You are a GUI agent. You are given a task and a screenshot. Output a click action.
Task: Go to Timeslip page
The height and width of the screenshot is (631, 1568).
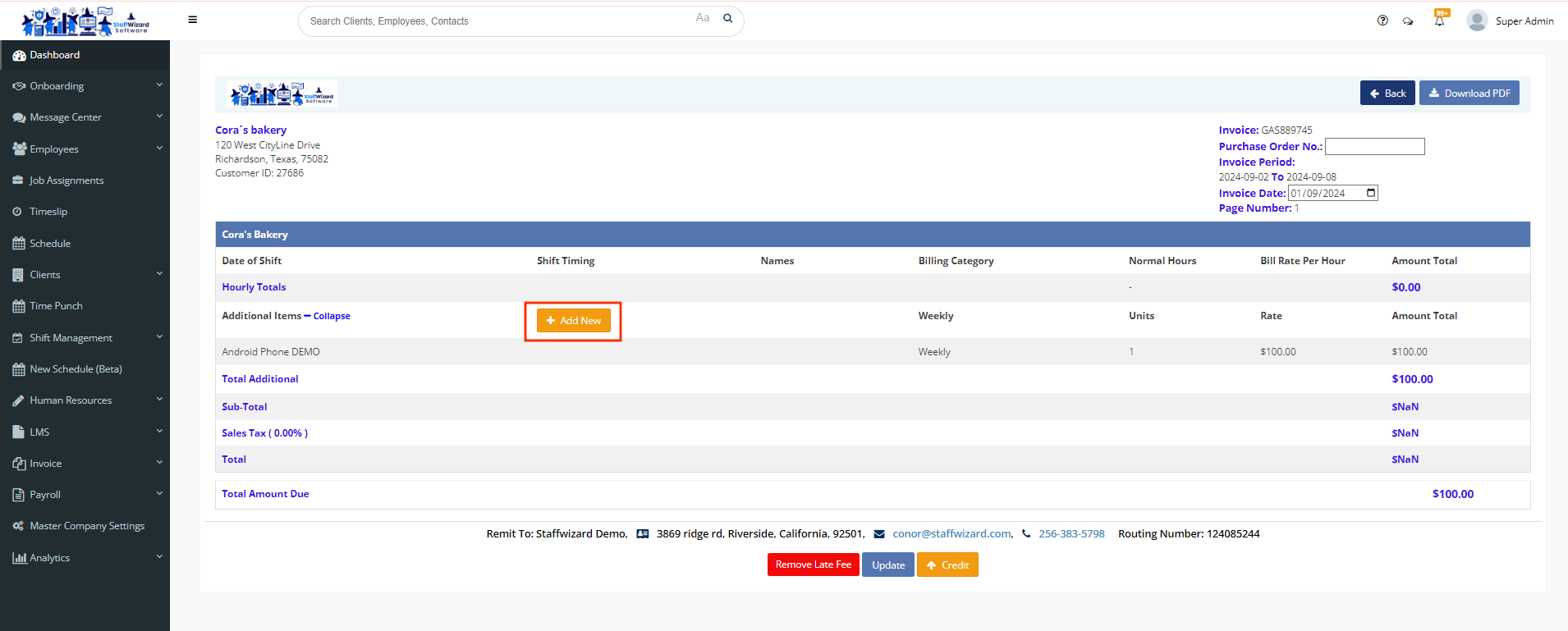pyautogui.click(x=85, y=212)
